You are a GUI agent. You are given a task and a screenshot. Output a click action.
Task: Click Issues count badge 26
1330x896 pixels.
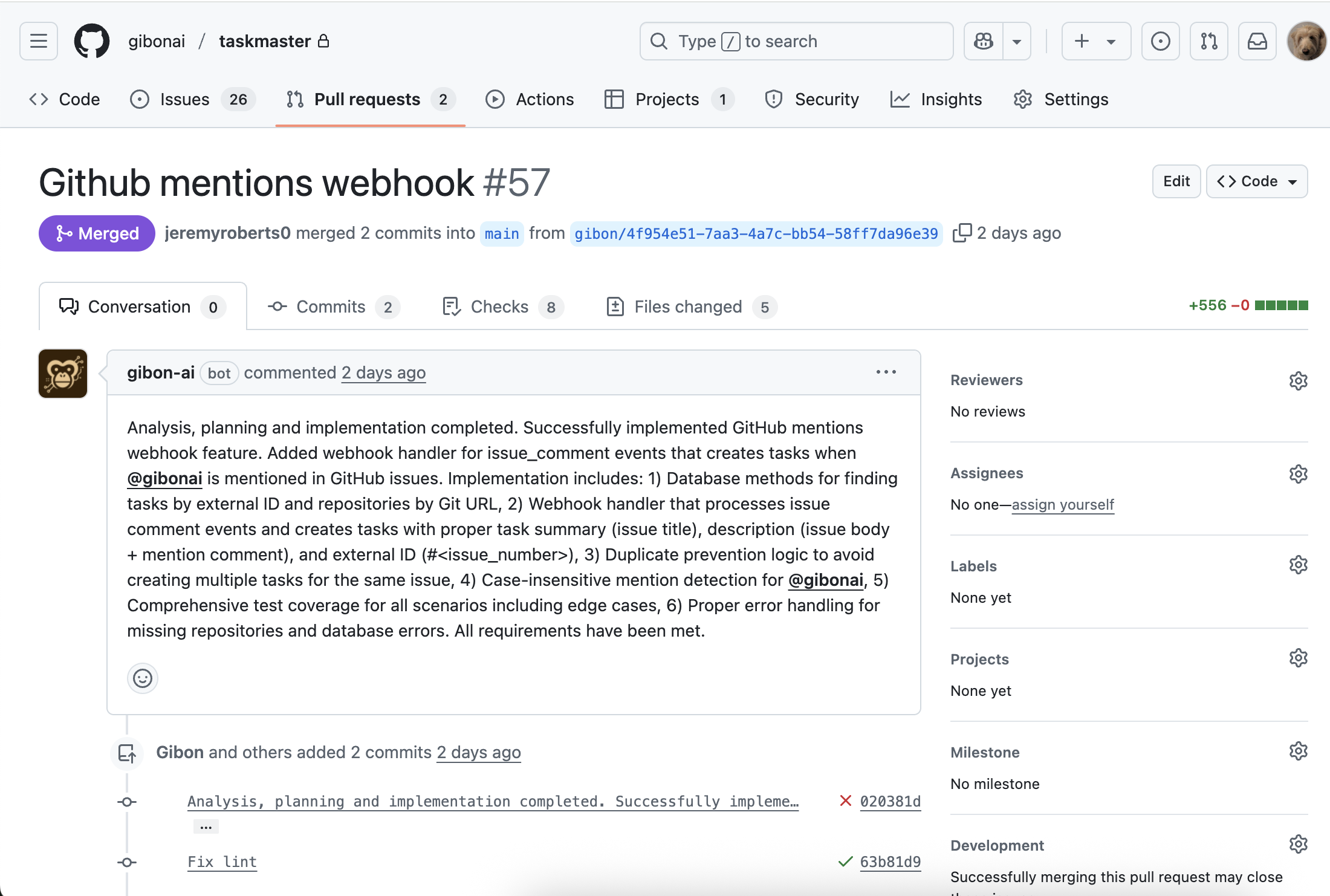click(238, 99)
